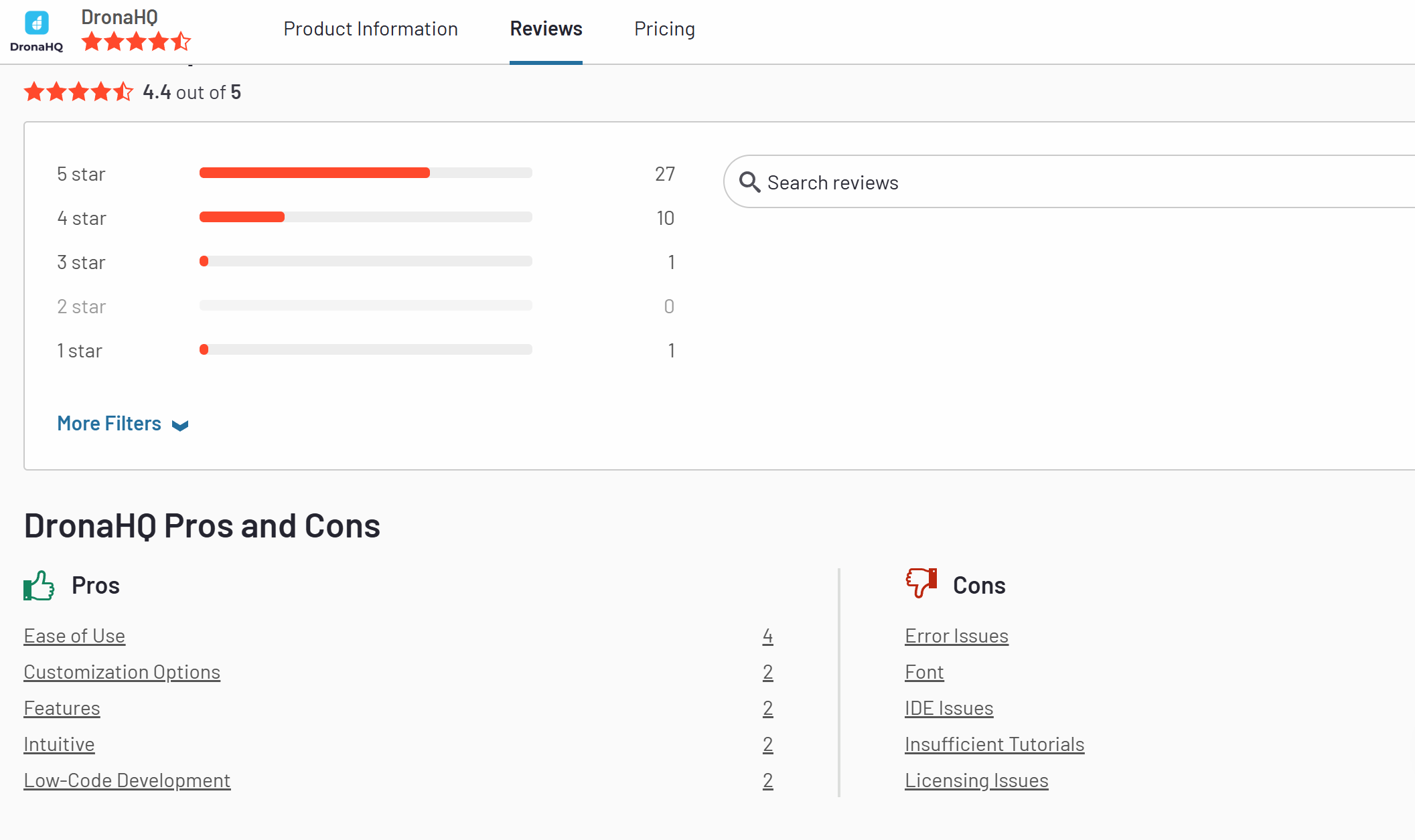Filter reviews by 4 star bar
Screen dimensions: 1415x840
pos(366,217)
